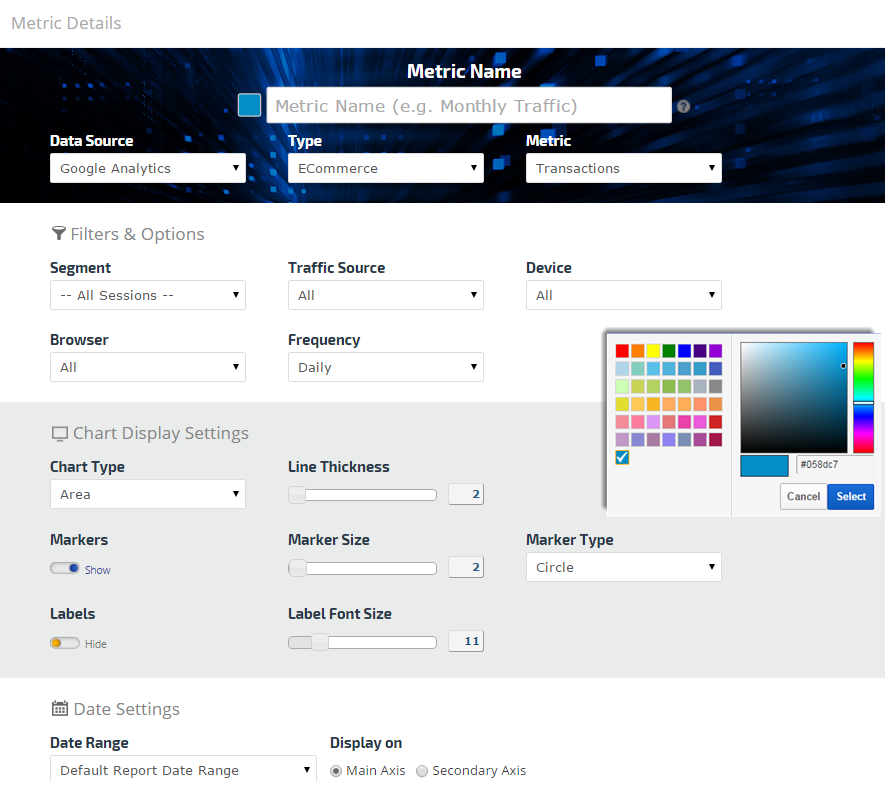Open the Marker Type dropdown
The height and width of the screenshot is (791, 885).
[624, 567]
